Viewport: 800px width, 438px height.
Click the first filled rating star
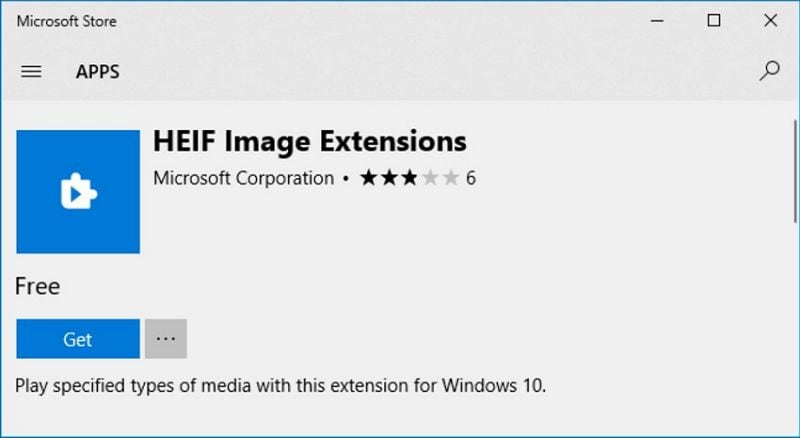click(x=368, y=179)
